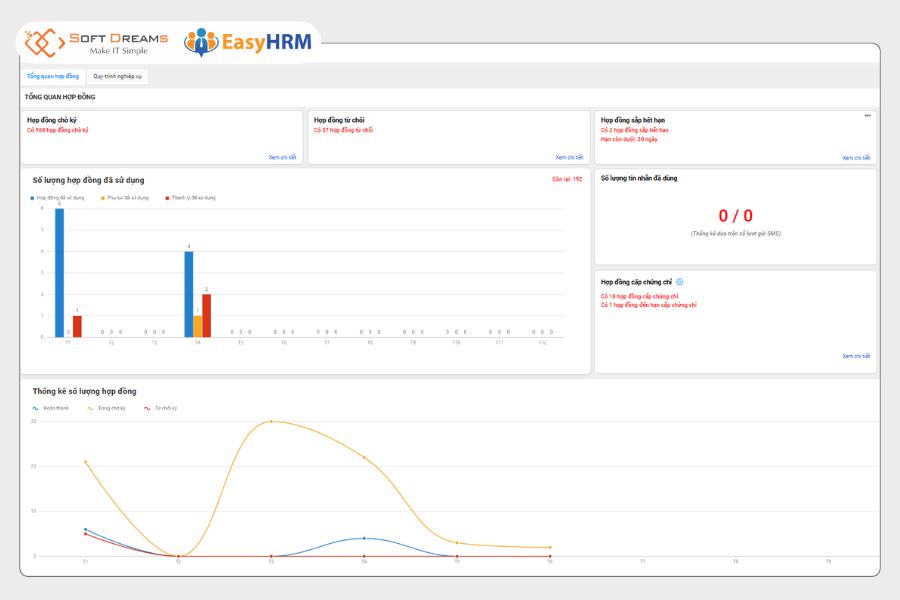Click the SMS statistics note in parentheses
Screen dimensions: 900x600
click(x=735, y=234)
